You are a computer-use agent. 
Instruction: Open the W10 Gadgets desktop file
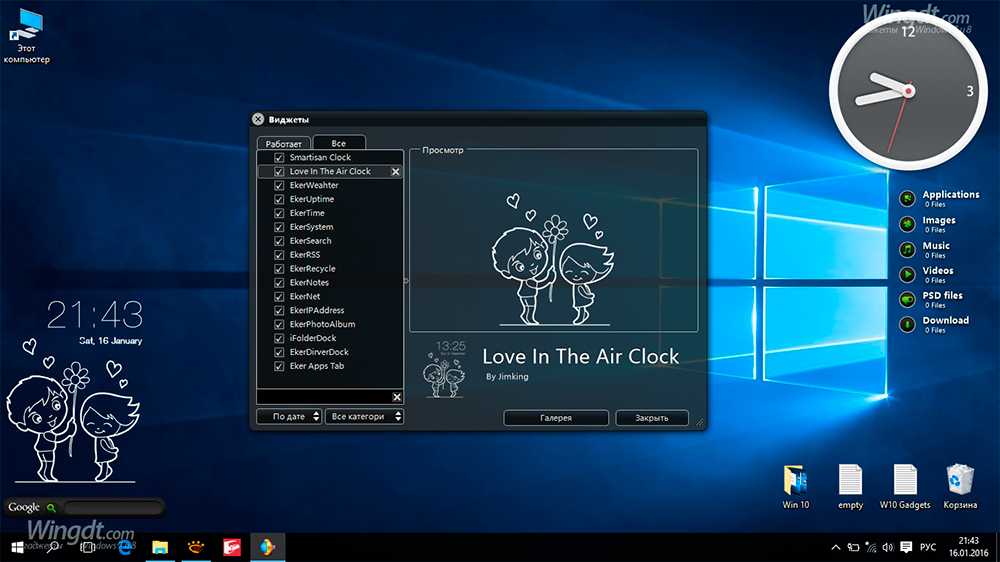(904, 481)
